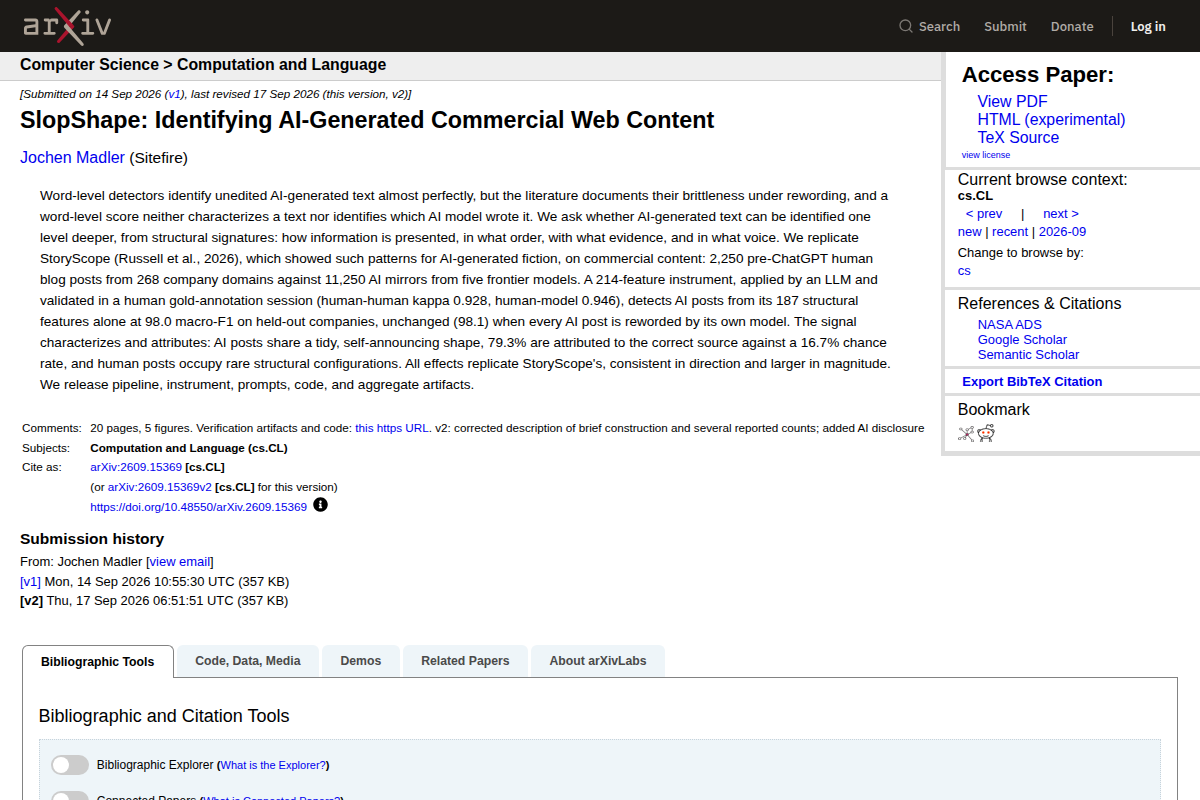Click 'Computation and Language (cs.CL)' subject text
Screen dimensions: 1200x800
(189, 448)
